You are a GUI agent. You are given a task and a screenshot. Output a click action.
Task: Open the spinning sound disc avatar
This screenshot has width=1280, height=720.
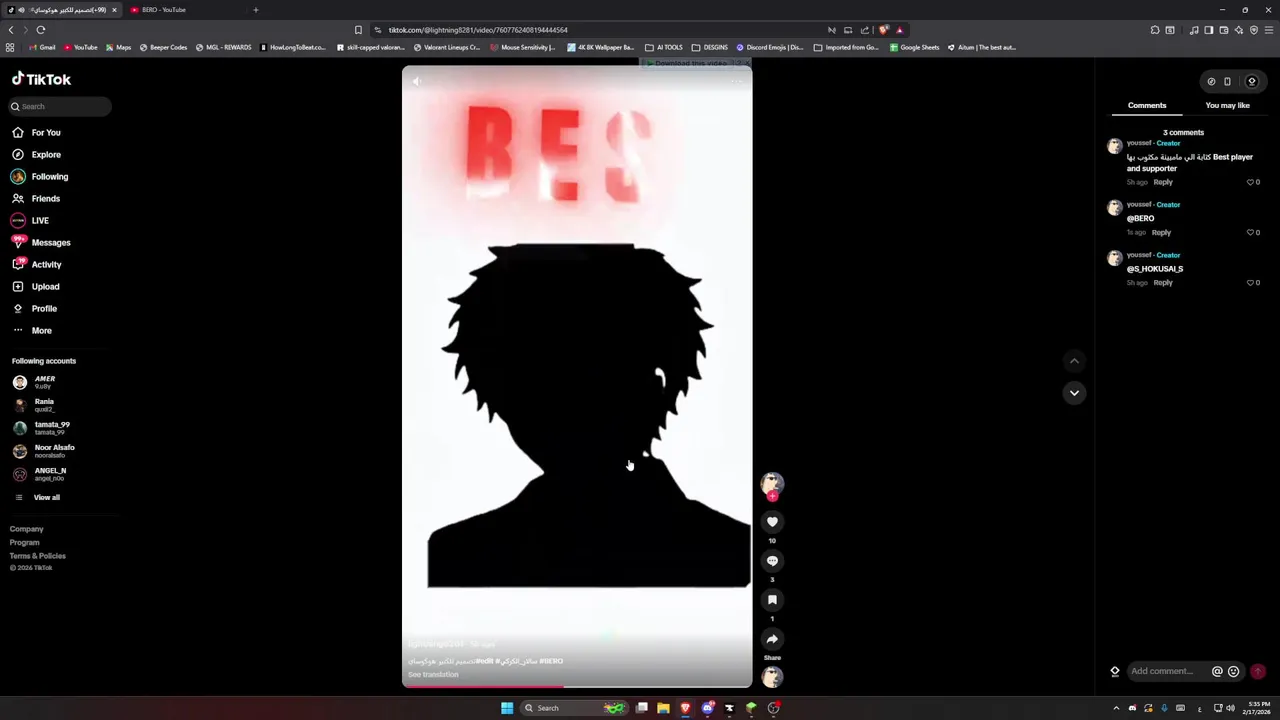pos(772,677)
